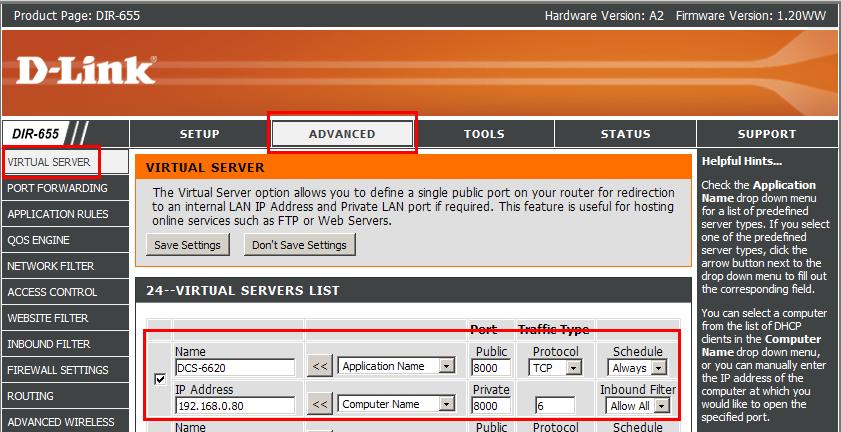Open the Application Name dropdown

click(396, 366)
